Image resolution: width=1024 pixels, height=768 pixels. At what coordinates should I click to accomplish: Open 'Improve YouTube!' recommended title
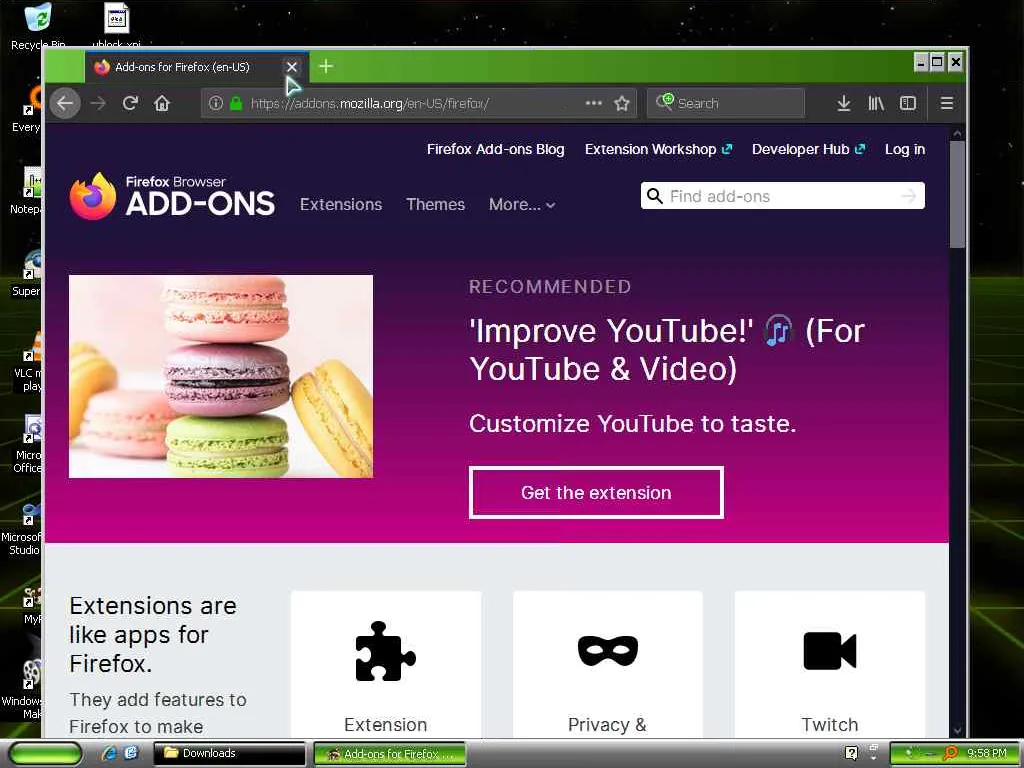pos(667,349)
